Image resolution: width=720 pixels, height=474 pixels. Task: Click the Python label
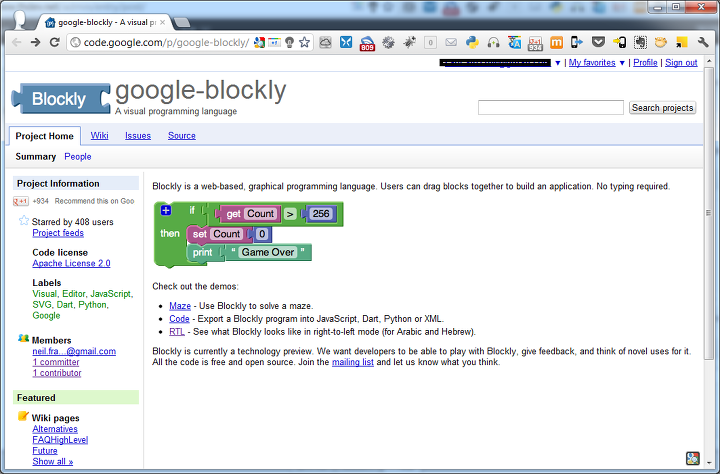tap(92, 305)
